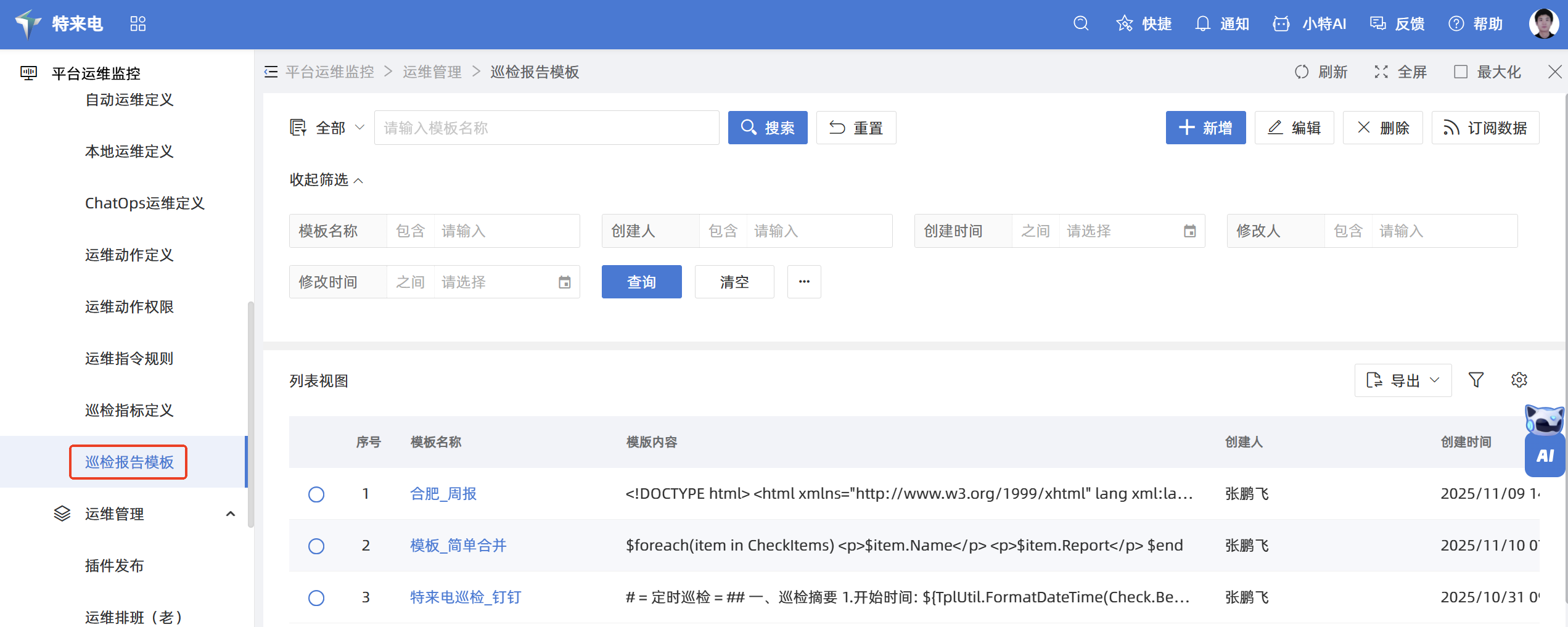The image size is (1568, 627).
Task: Click the 新增 button
Action: (x=1205, y=128)
